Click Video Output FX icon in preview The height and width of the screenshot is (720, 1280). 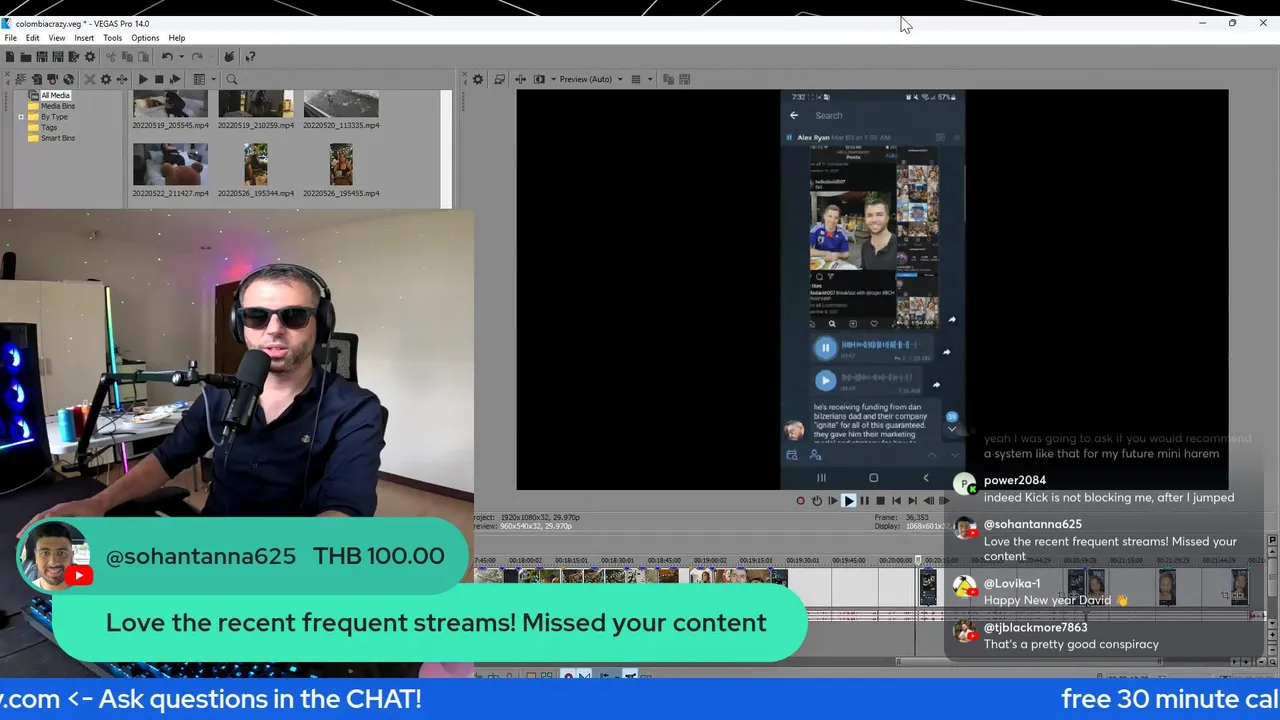point(520,79)
